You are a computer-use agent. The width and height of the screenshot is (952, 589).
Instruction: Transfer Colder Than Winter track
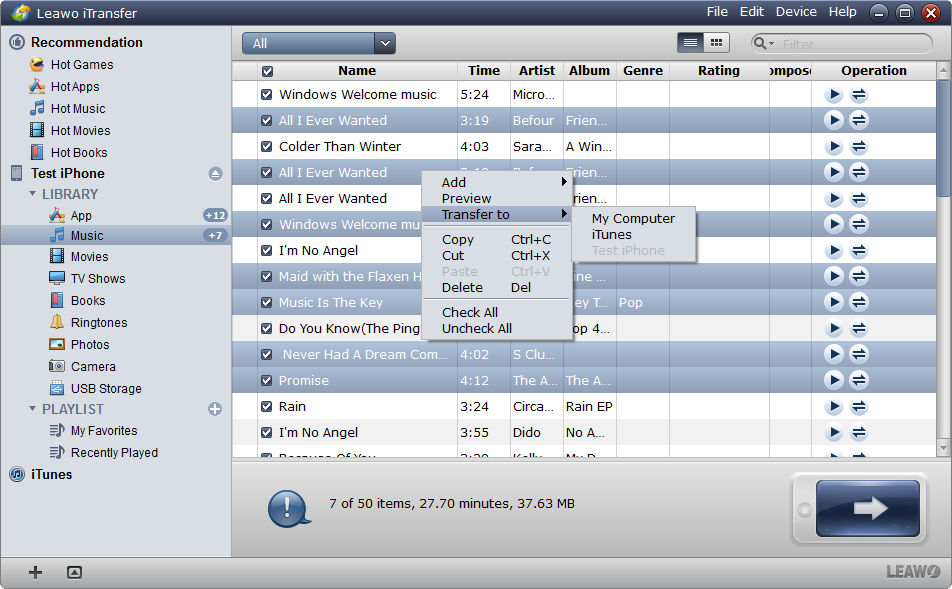858,146
